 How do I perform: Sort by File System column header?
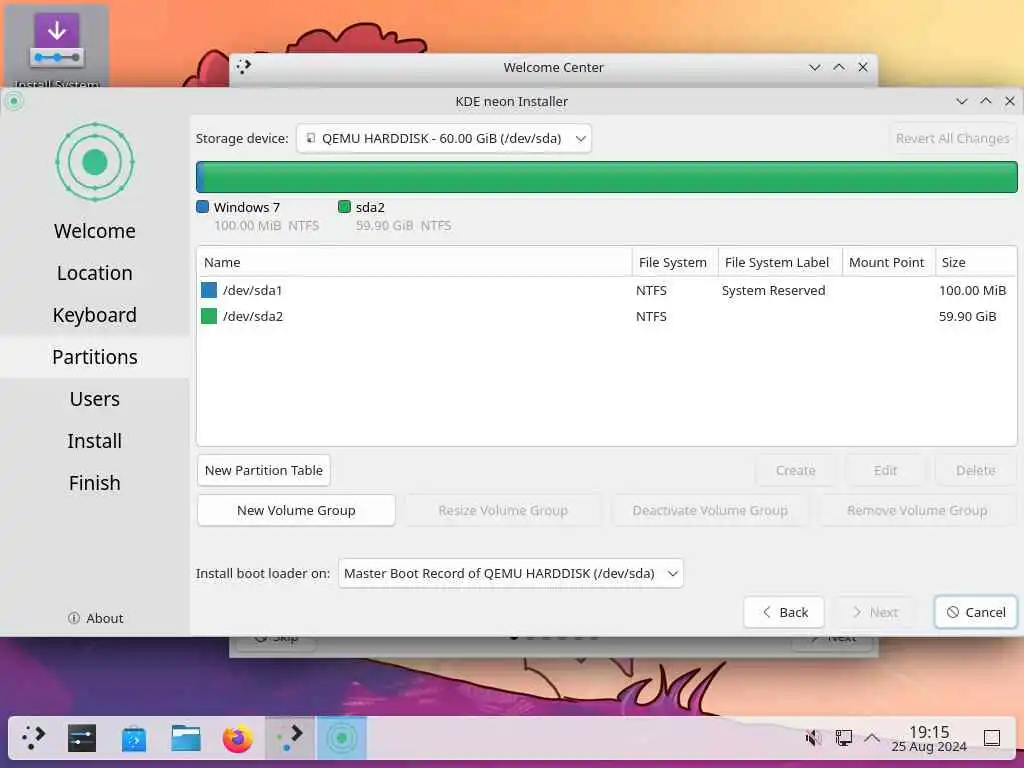675,262
